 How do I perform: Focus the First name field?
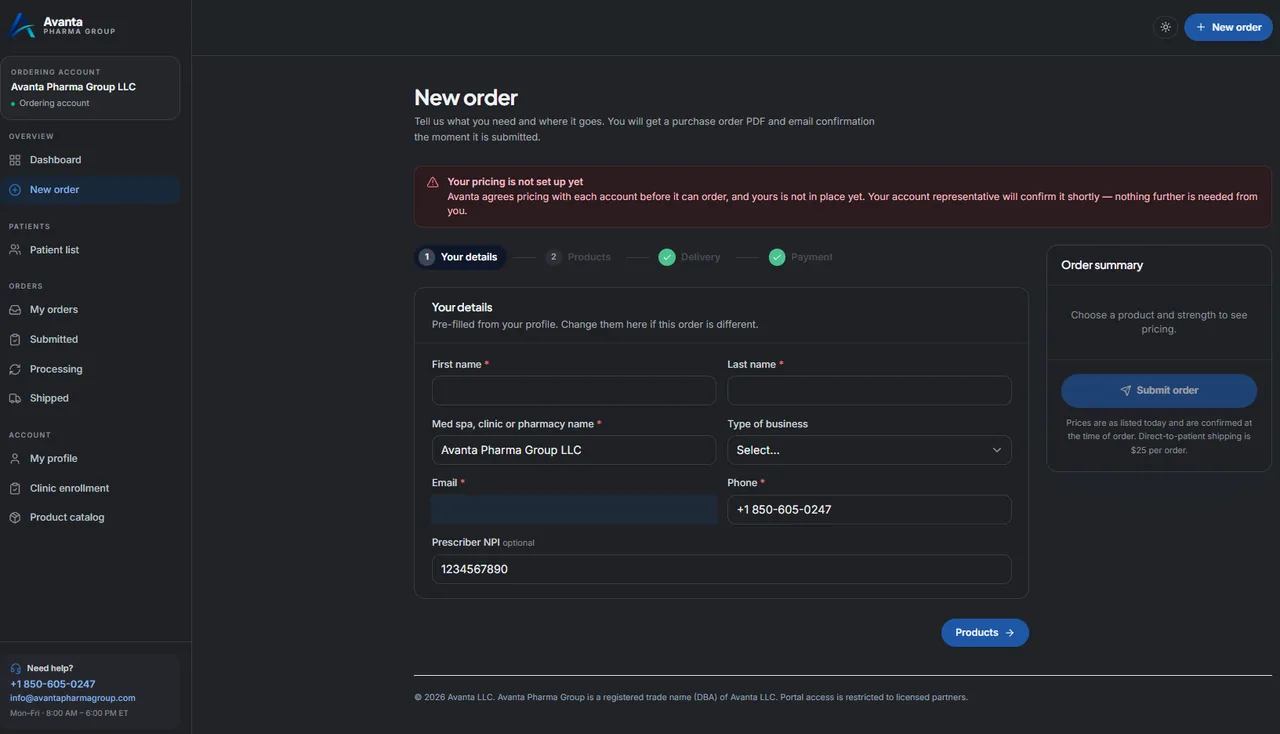tap(574, 391)
